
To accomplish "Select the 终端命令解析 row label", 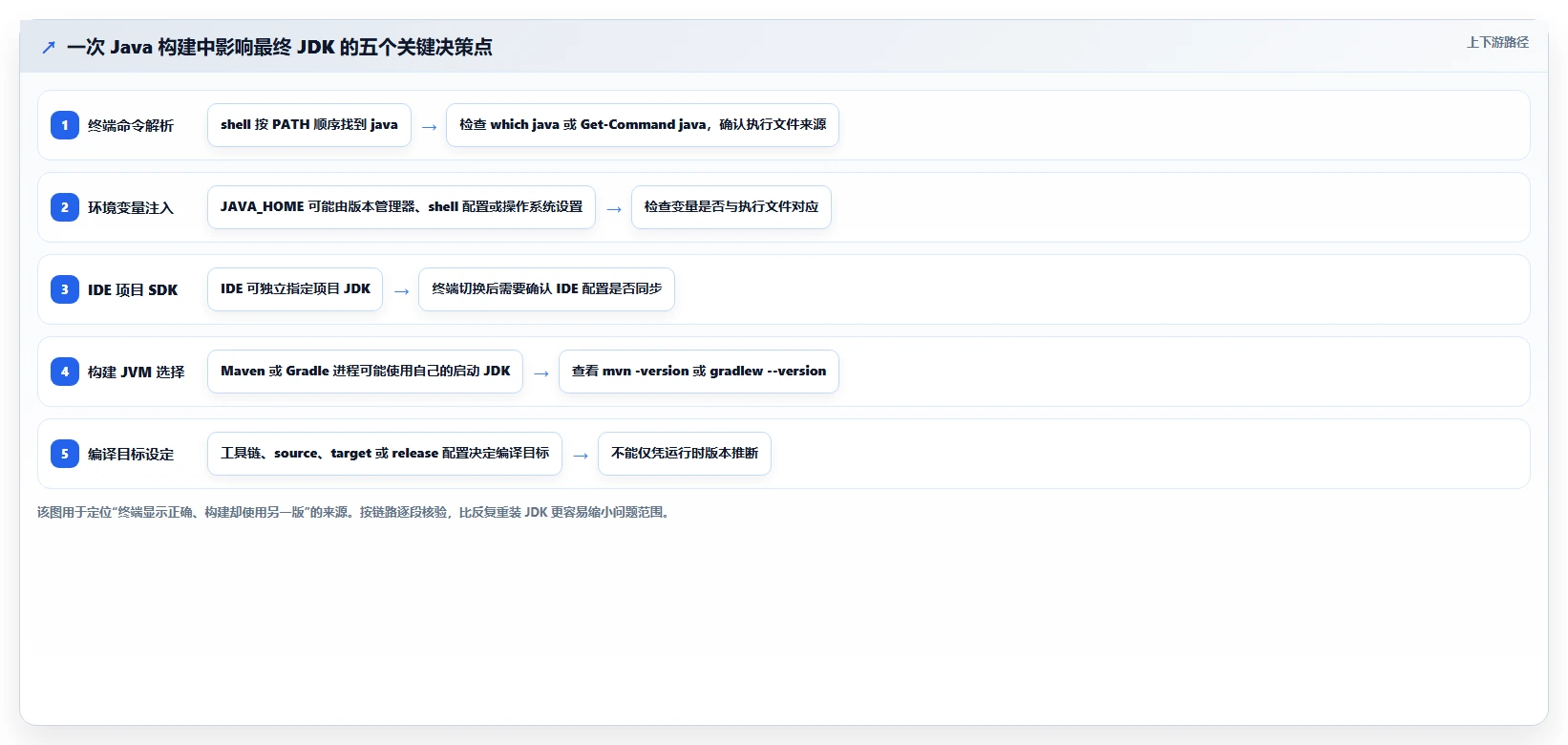I will pos(131,125).
